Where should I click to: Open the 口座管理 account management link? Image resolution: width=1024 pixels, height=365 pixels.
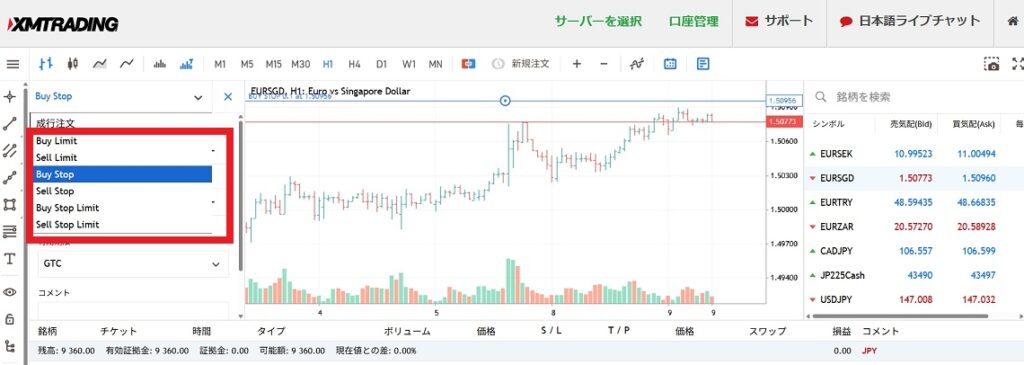(694, 21)
